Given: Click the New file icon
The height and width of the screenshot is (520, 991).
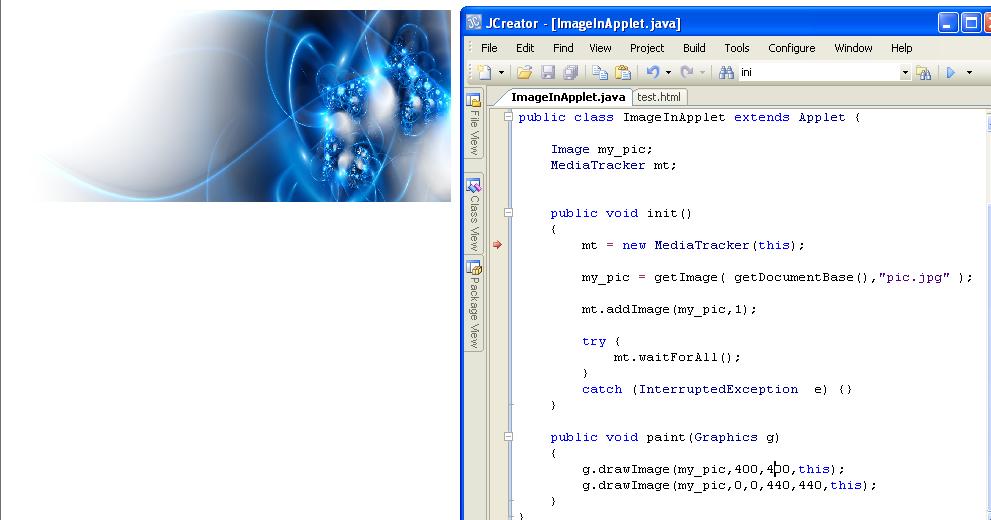Looking at the screenshot, I should (484, 73).
